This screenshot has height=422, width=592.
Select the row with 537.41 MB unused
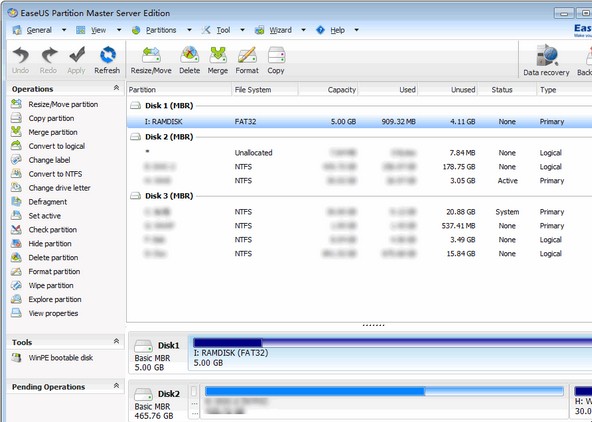tap(359, 226)
